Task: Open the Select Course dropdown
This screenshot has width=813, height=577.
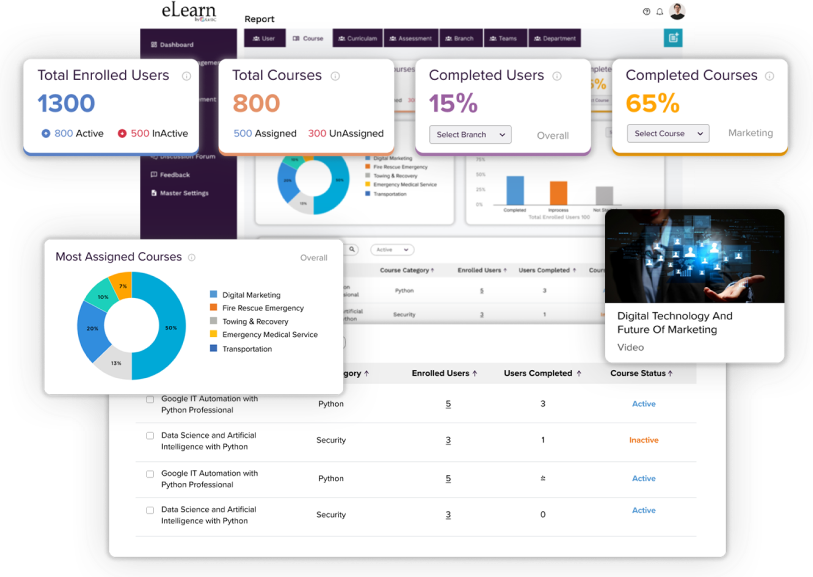Action: point(666,132)
